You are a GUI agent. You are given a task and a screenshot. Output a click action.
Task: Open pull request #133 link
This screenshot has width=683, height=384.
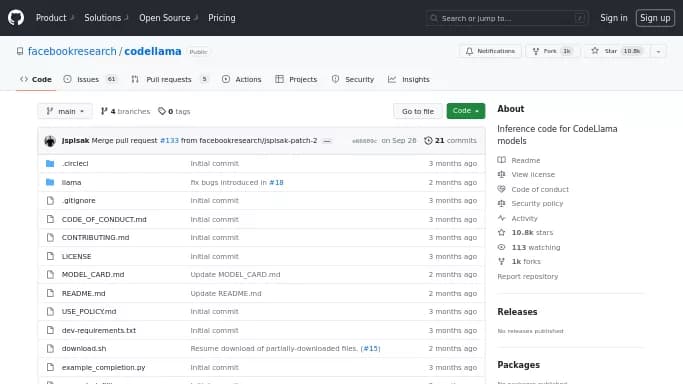click(169, 141)
